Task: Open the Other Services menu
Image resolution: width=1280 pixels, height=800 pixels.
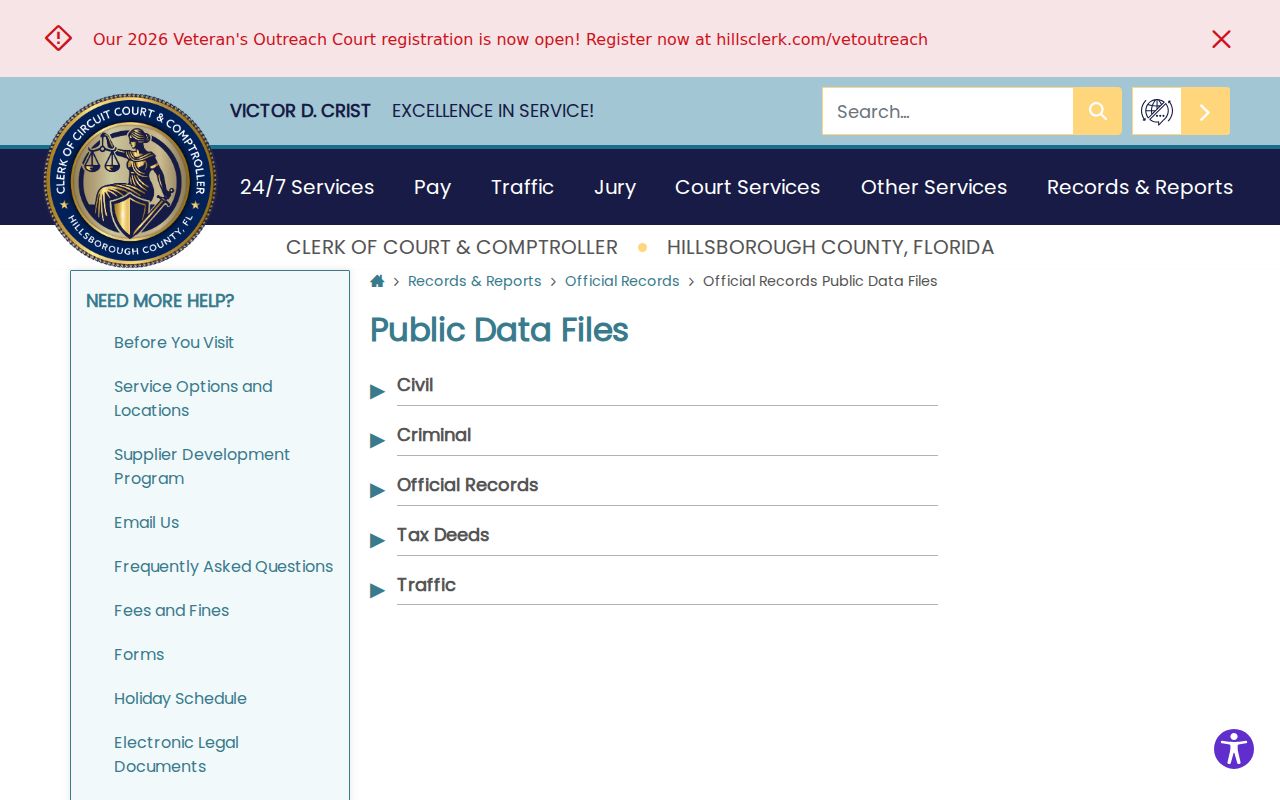Action: pyautogui.click(x=934, y=187)
